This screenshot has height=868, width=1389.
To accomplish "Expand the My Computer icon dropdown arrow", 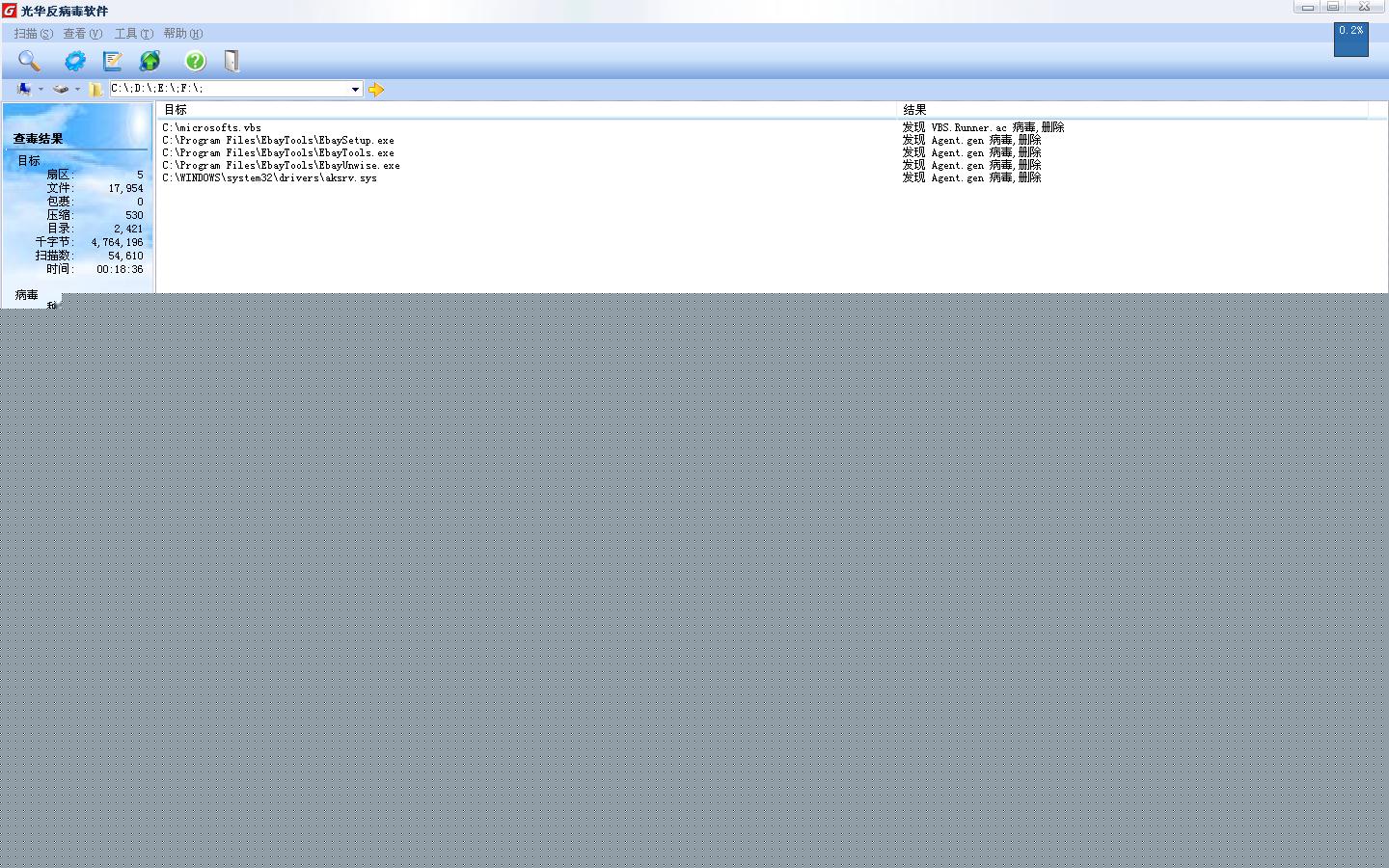I will pyautogui.click(x=41, y=89).
